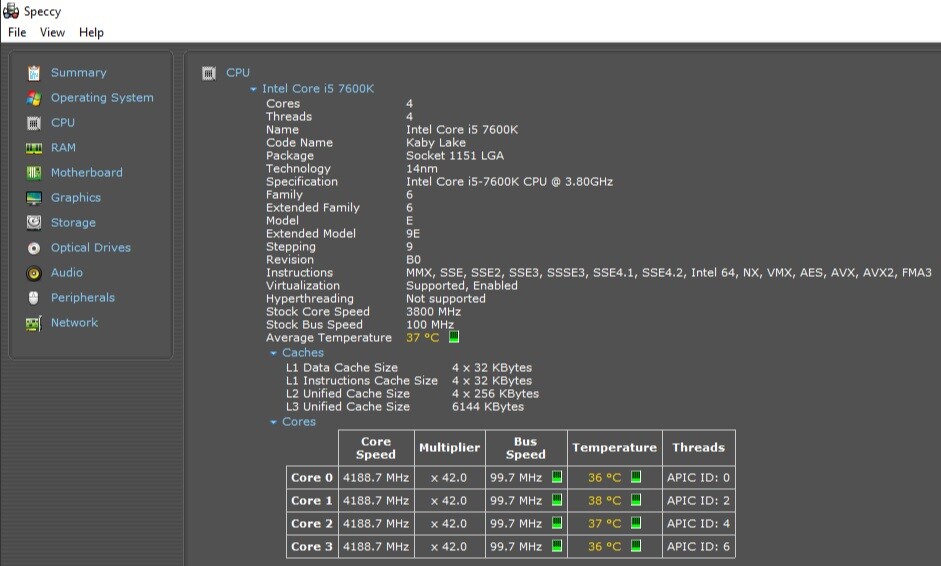The image size is (941, 566).
Task: Select the Optical Drives disc icon
Action: (x=34, y=248)
